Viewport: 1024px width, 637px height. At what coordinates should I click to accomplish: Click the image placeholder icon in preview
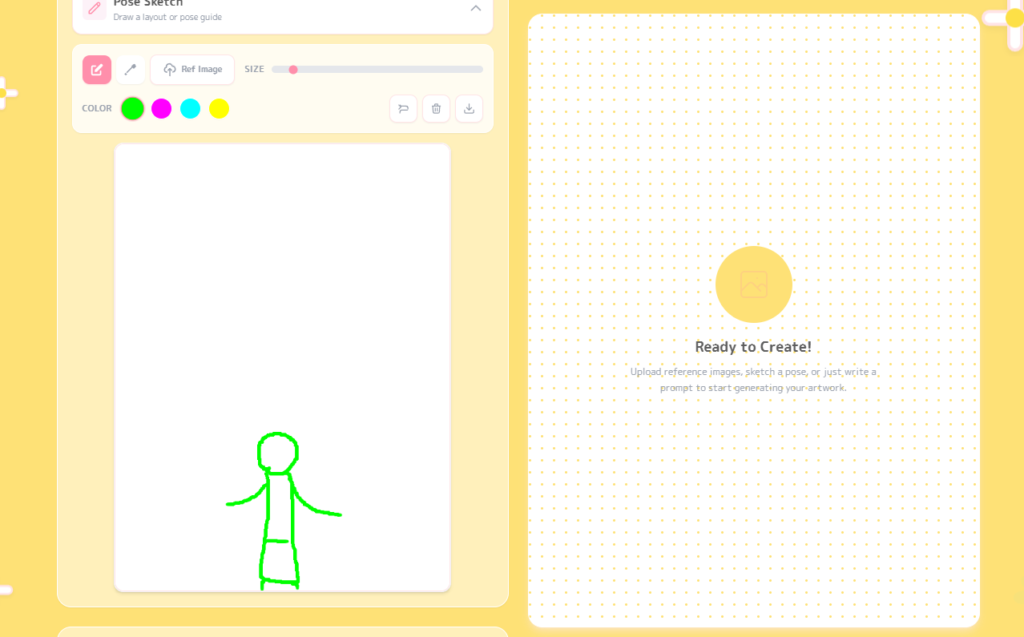tap(753, 284)
